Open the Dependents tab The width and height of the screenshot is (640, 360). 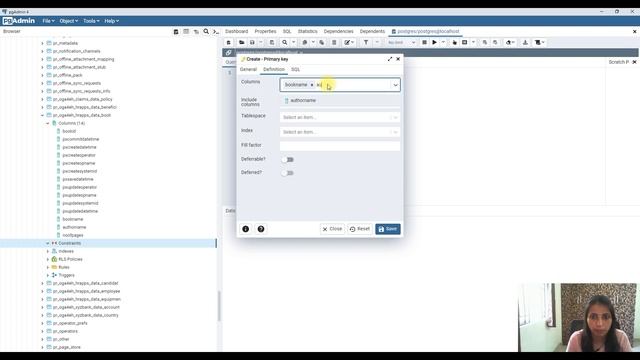point(372,31)
